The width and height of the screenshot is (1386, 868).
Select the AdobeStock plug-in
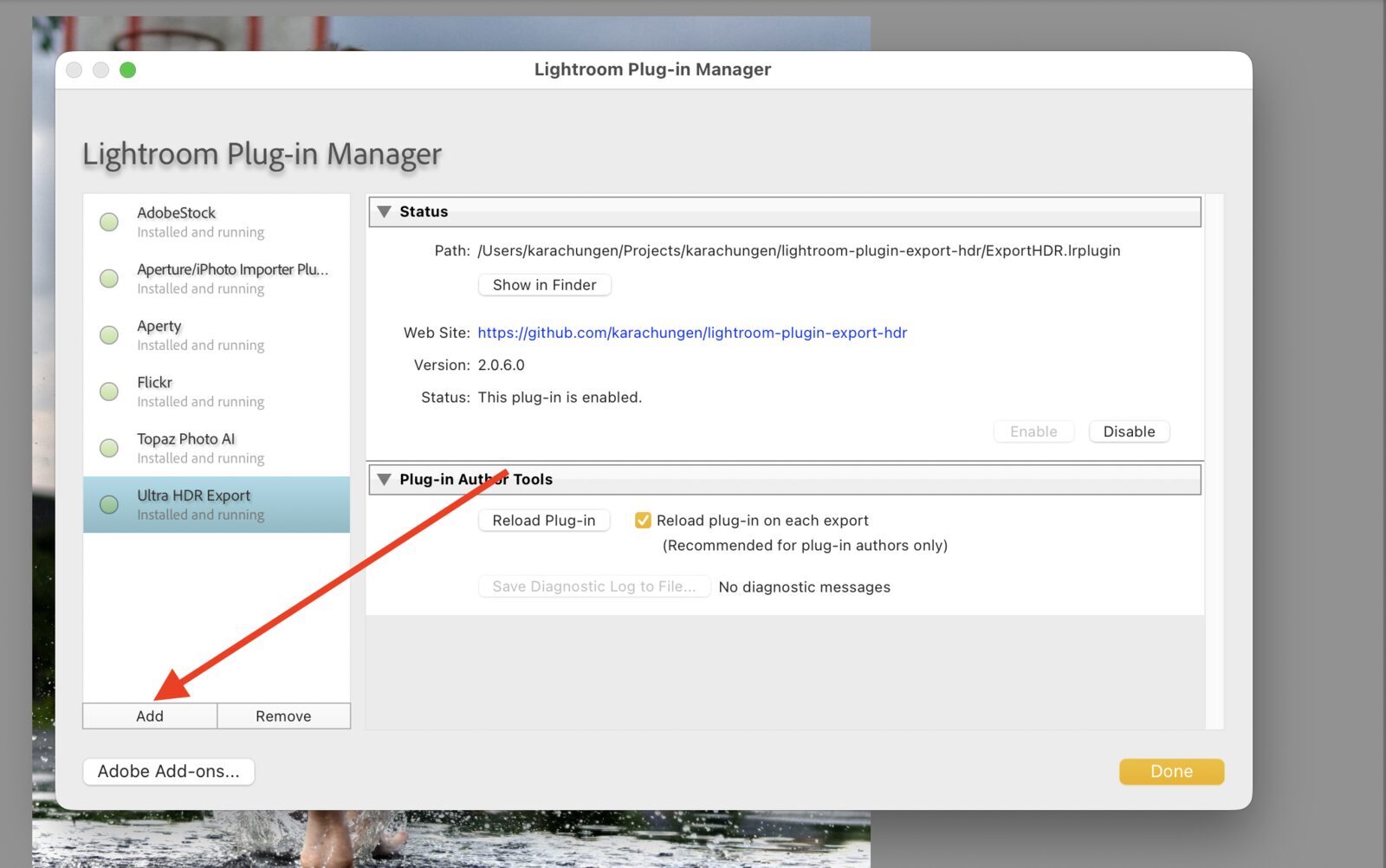[x=217, y=222]
